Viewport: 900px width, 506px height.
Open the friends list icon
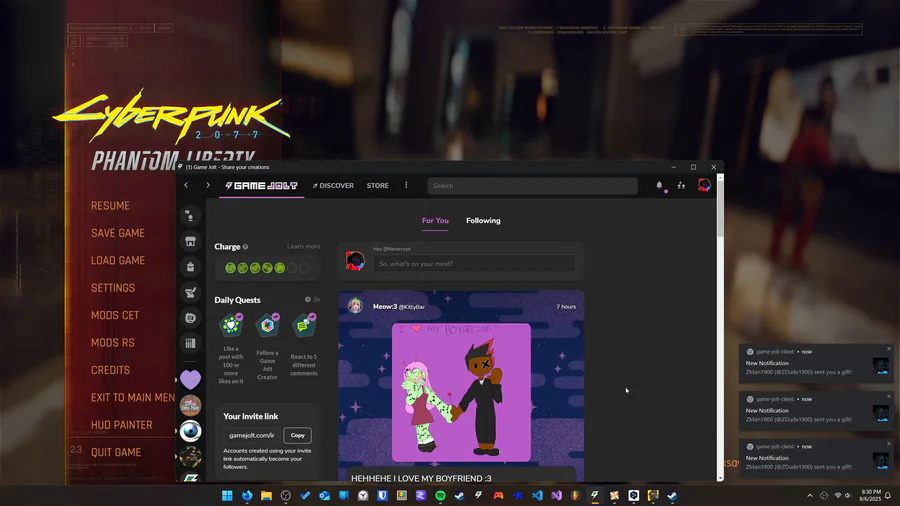click(681, 185)
